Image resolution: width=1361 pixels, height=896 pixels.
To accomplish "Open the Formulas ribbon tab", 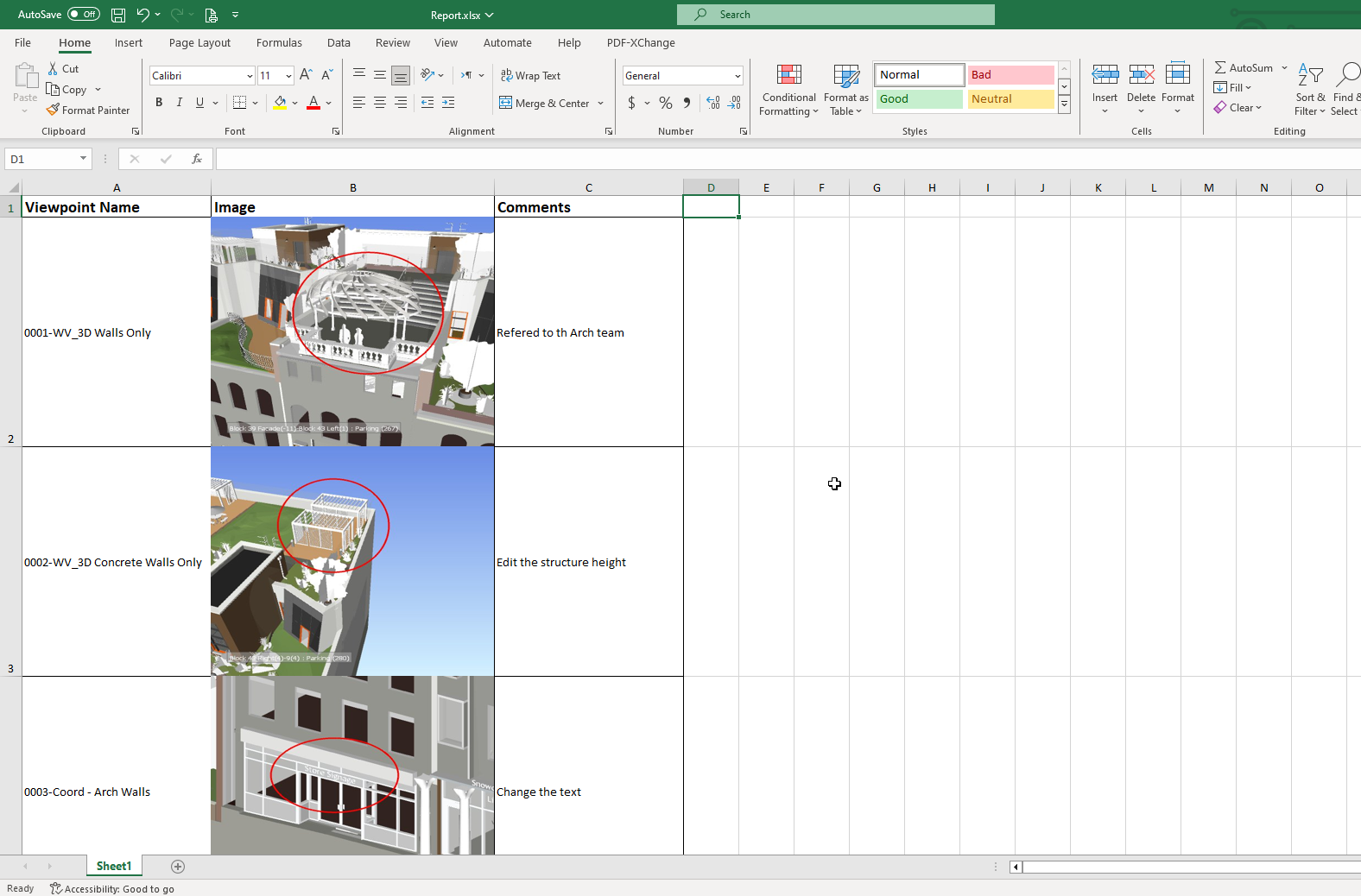I will 279,42.
